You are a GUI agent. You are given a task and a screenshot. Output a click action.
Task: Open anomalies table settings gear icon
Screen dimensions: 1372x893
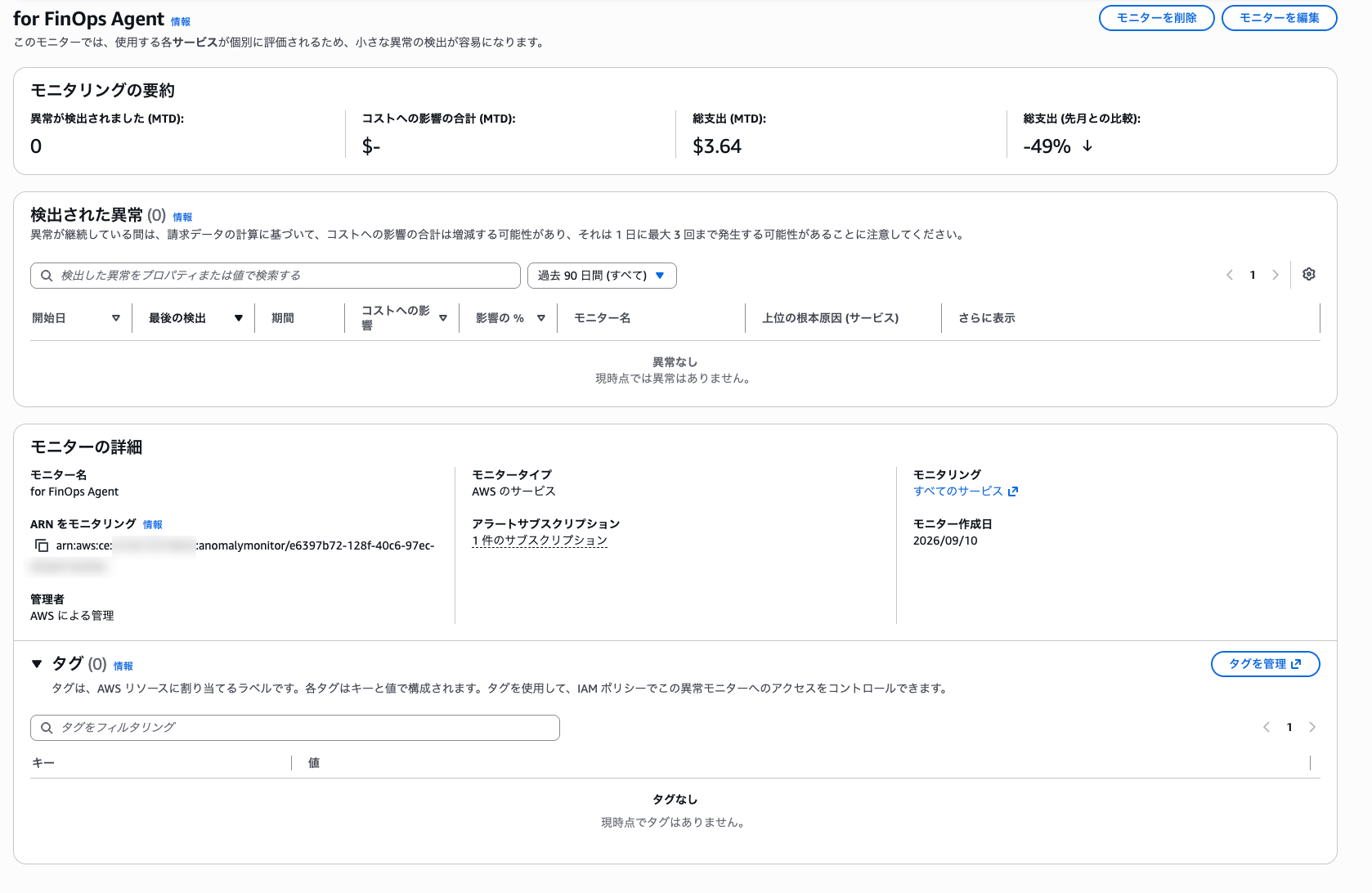coord(1309,274)
